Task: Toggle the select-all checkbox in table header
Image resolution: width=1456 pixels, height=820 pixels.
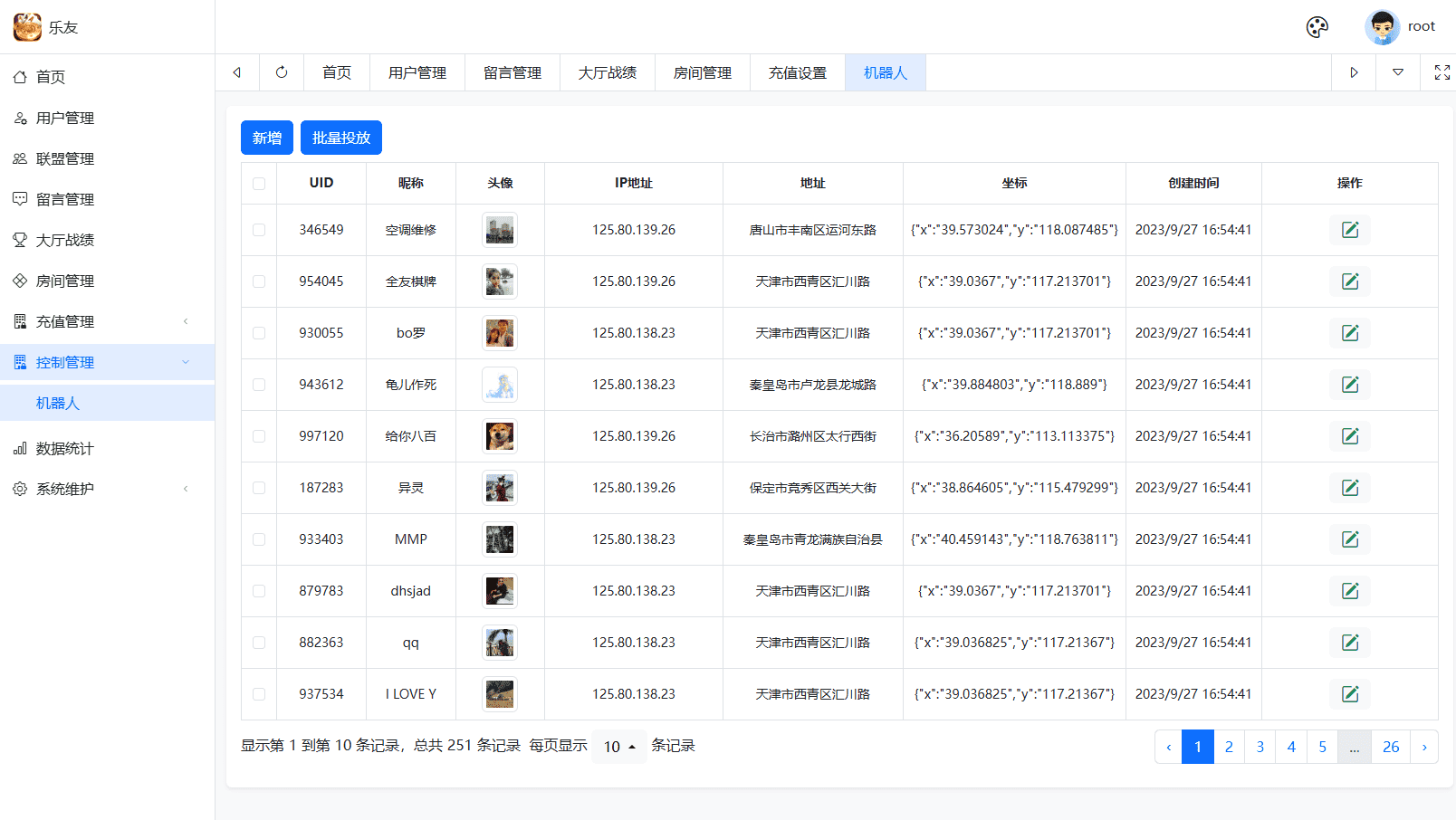Action: click(259, 183)
